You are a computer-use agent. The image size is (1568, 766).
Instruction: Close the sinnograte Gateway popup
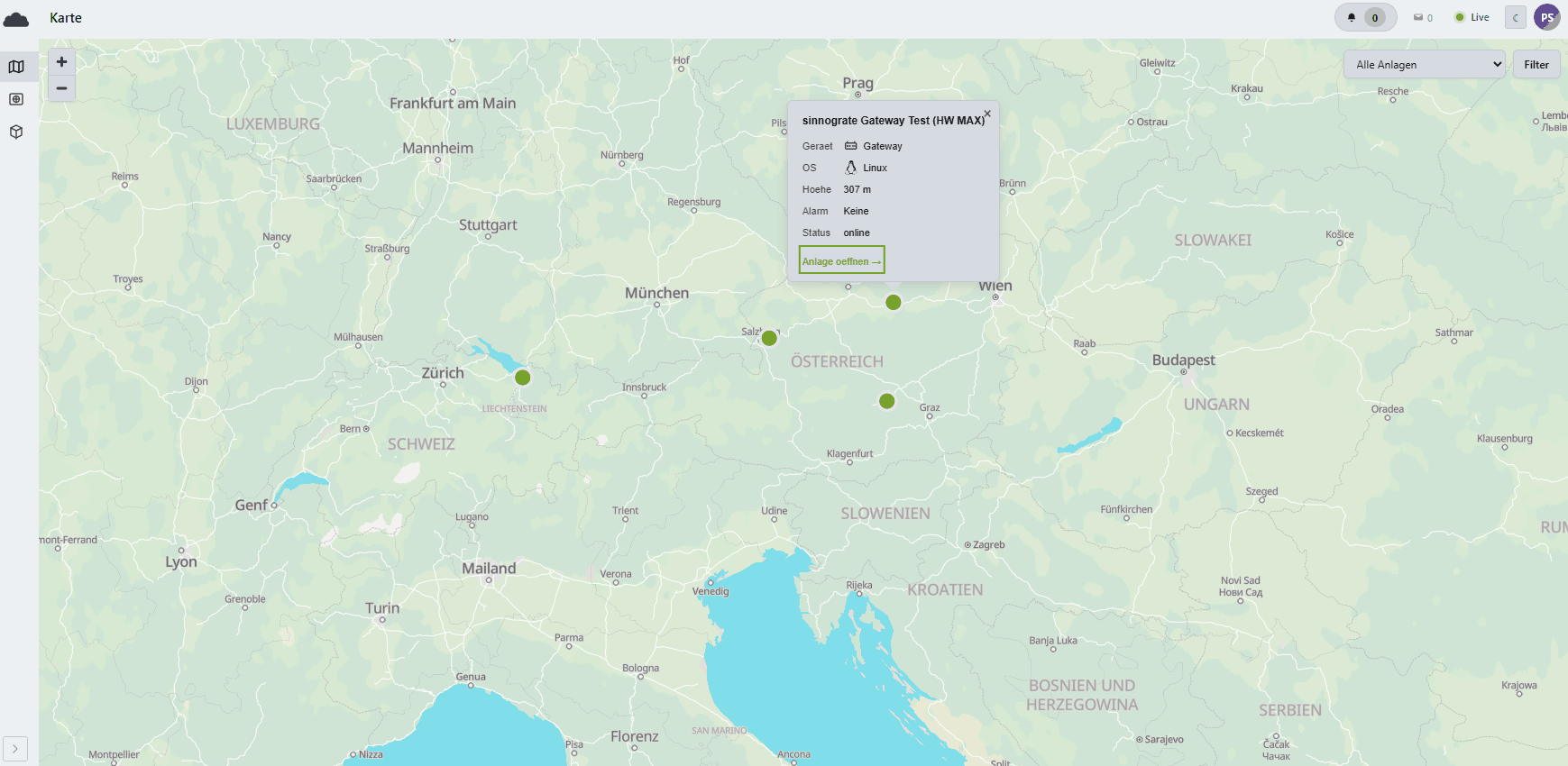pos(987,114)
